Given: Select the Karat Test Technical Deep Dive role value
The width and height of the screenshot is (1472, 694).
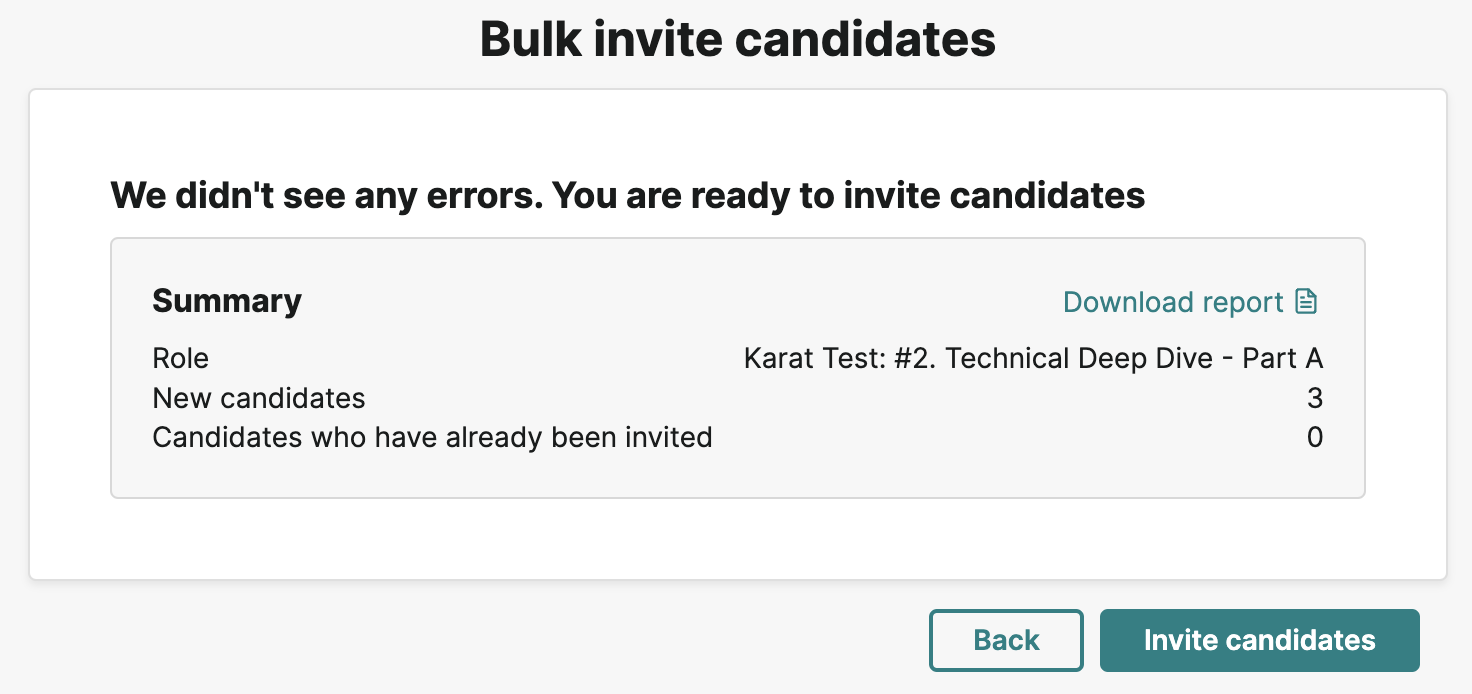Looking at the screenshot, I should (x=1033, y=358).
